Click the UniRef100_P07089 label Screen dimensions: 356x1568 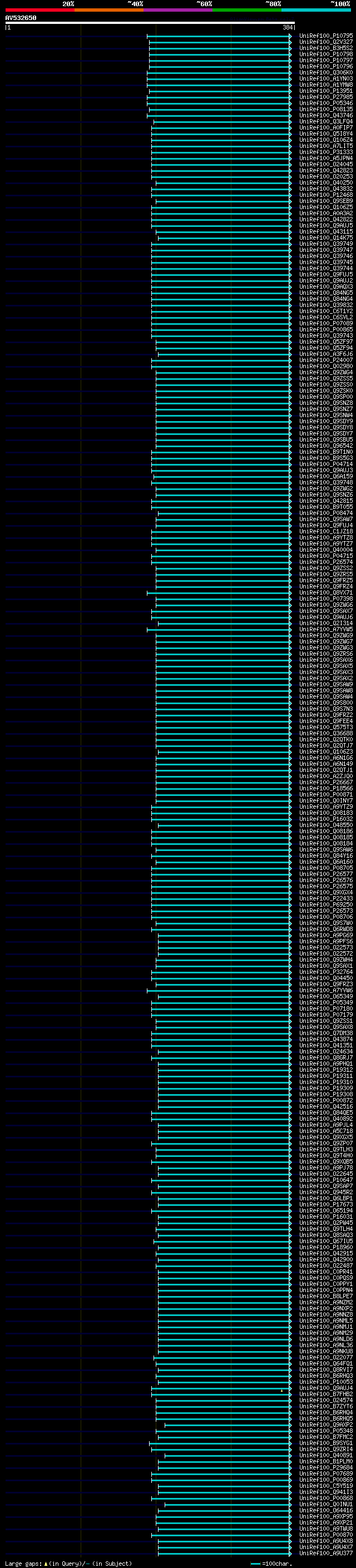pyautogui.click(x=326, y=323)
